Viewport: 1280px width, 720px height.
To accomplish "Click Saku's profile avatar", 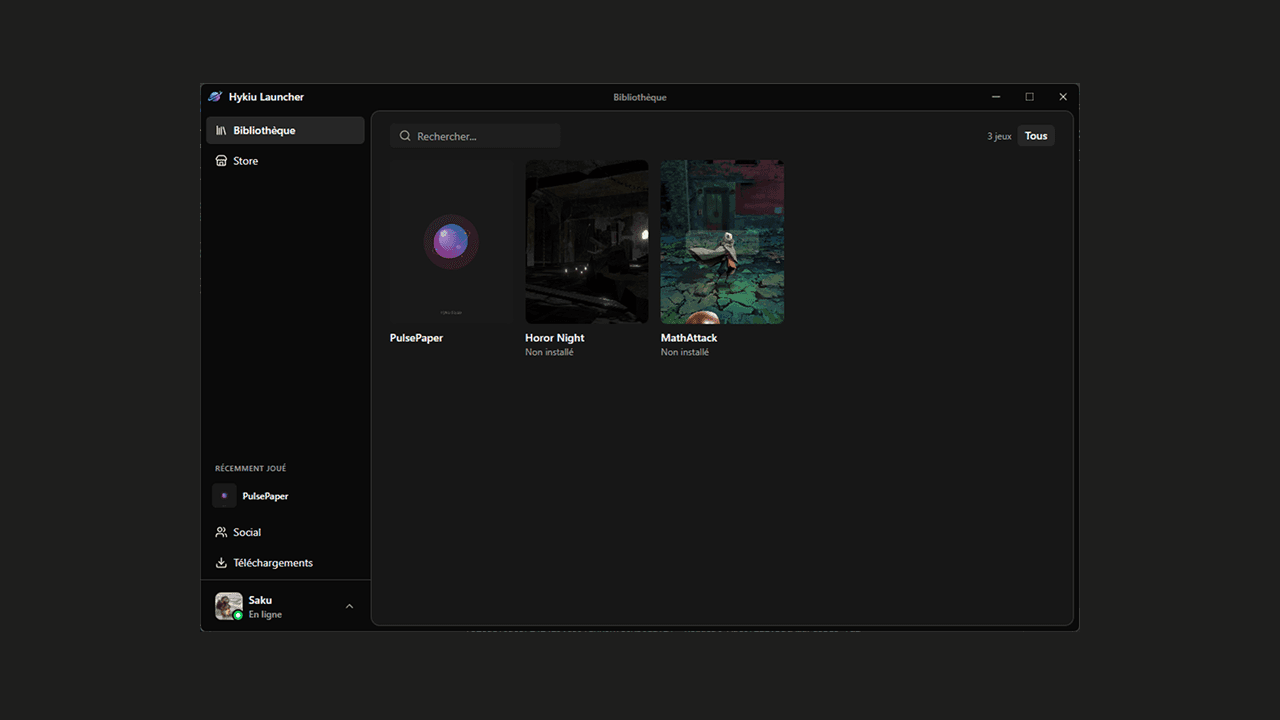I will click(228, 606).
